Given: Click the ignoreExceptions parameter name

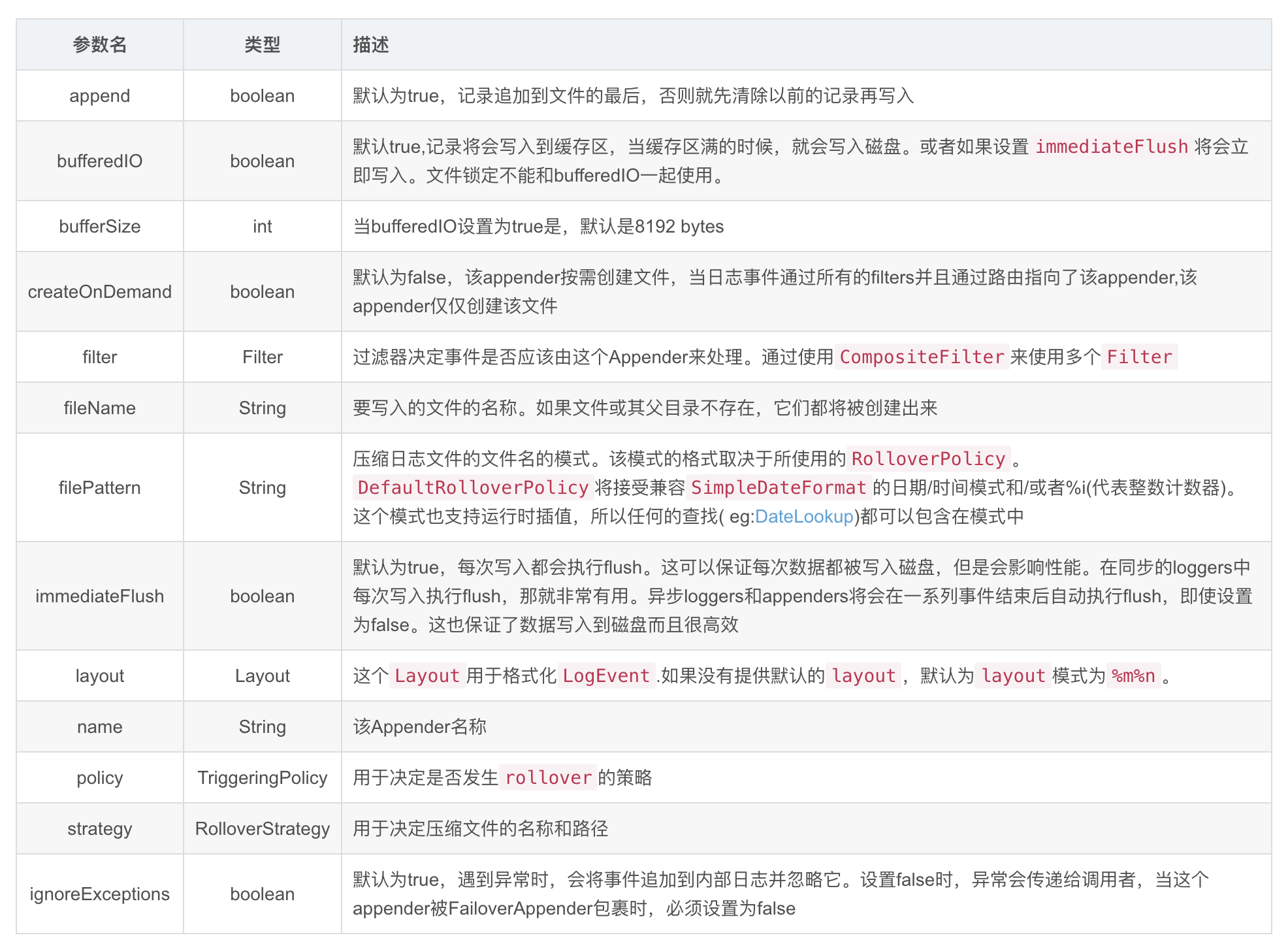Looking at the screenshot, I should (x=99, y=894).
